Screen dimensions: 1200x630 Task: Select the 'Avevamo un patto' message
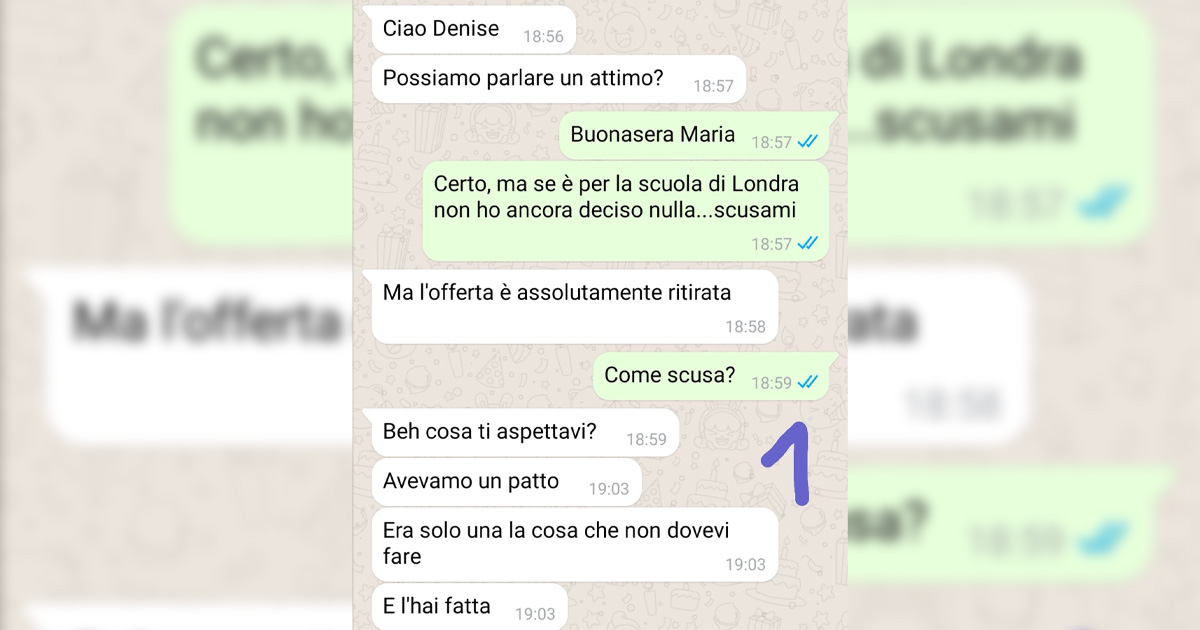(x=506, y=482)
